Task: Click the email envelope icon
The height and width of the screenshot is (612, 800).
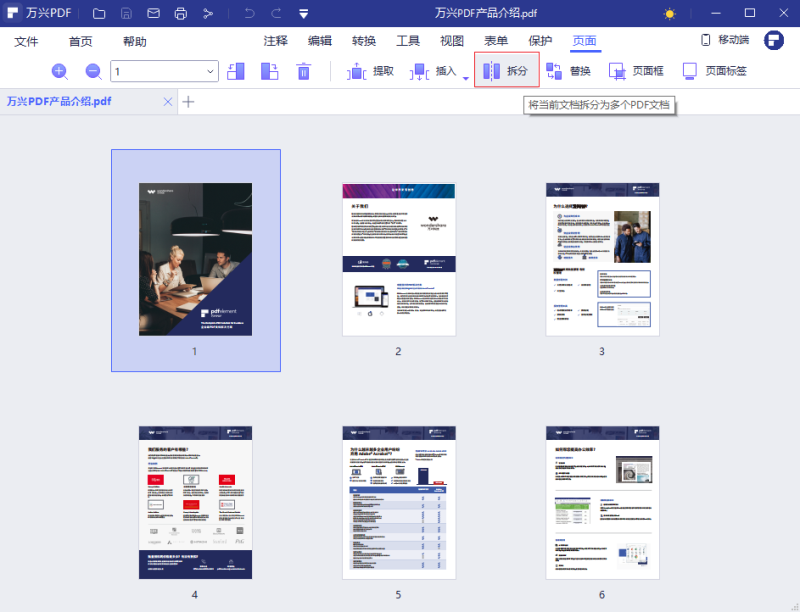Action: pyautogui.click(x=153, y=14)
